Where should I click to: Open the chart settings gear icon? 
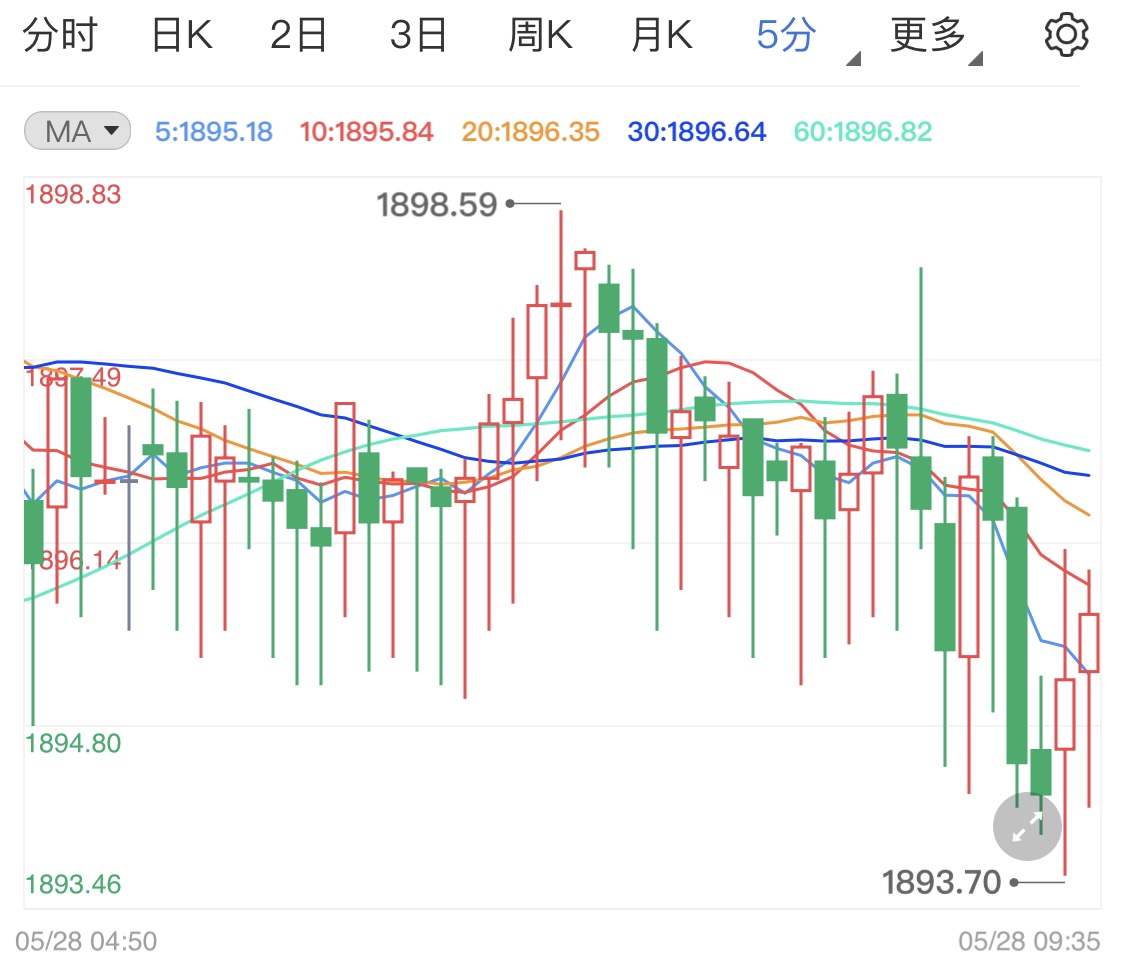pos(1066,34)
